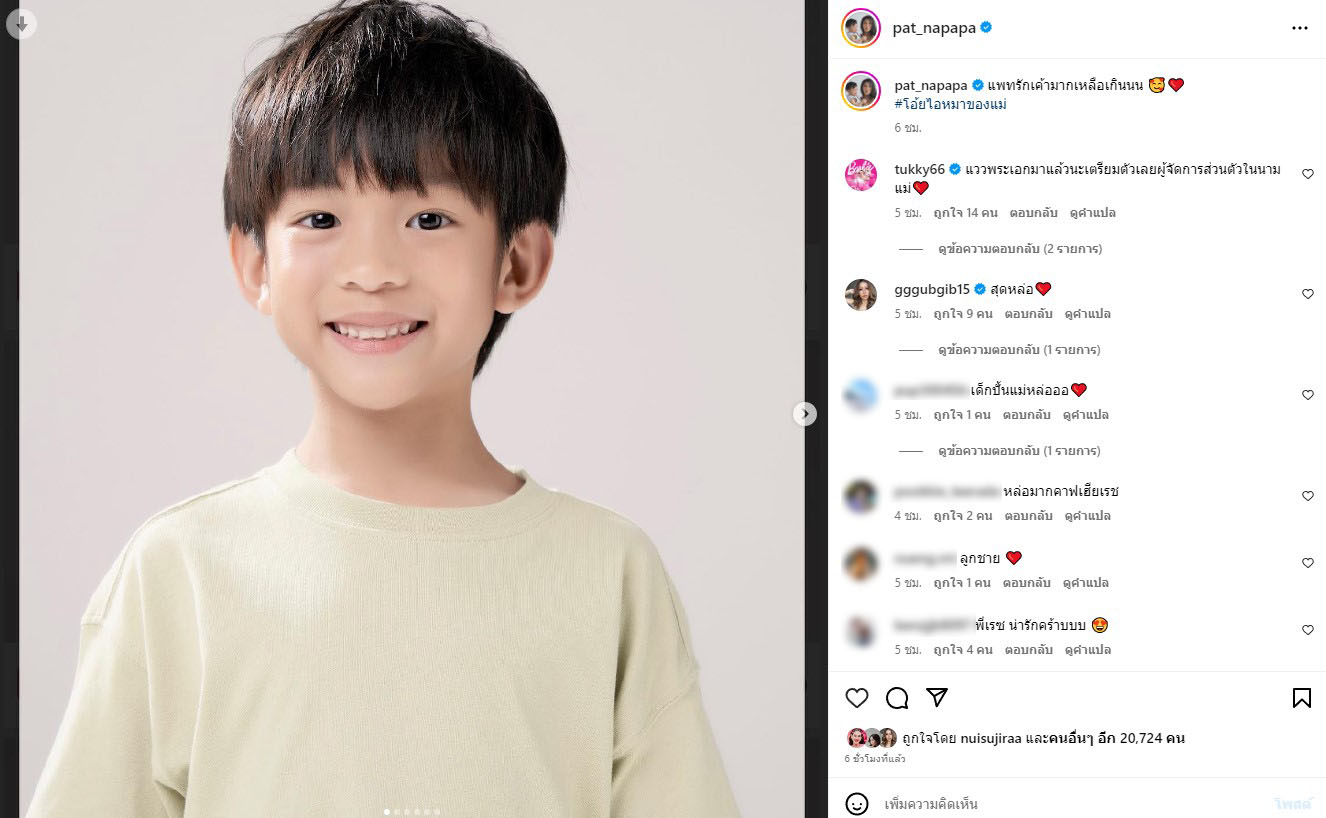Open the comment bubble icon
1326x818 pixels.
(897, 698)
